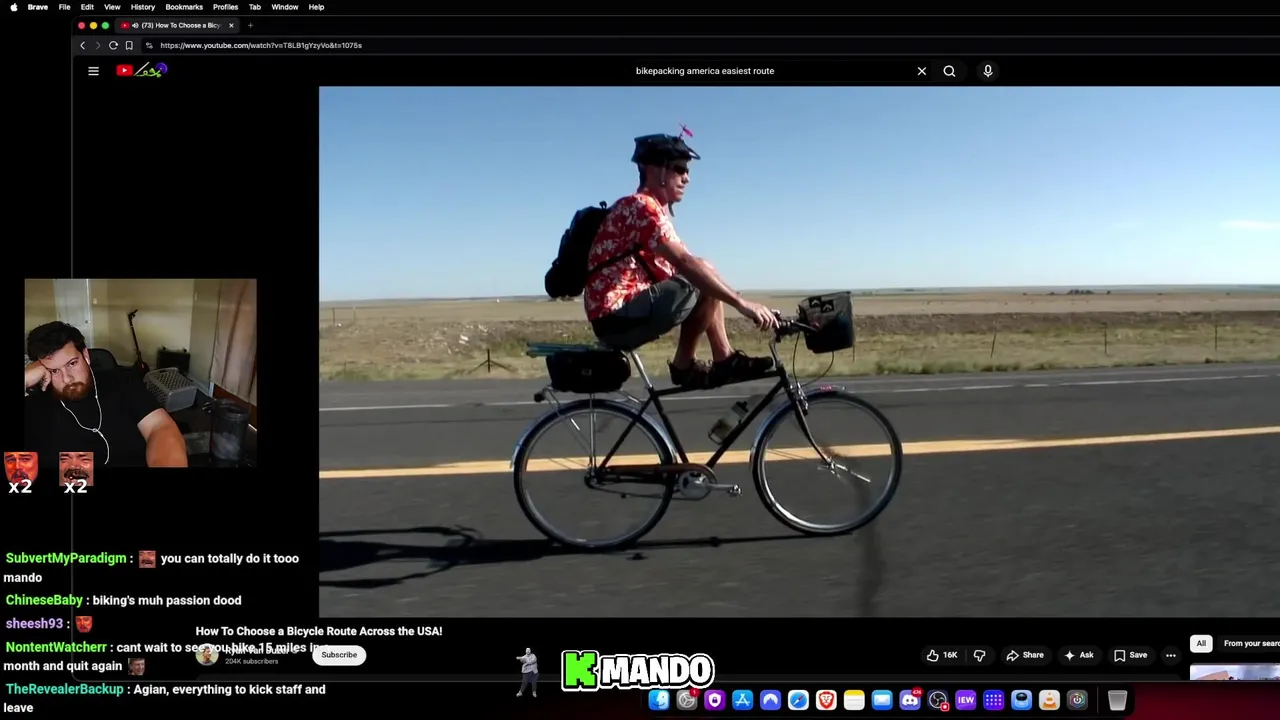Go to the YouTube home logo
This screenshot has height=720, width=1280.
point(141,70)
